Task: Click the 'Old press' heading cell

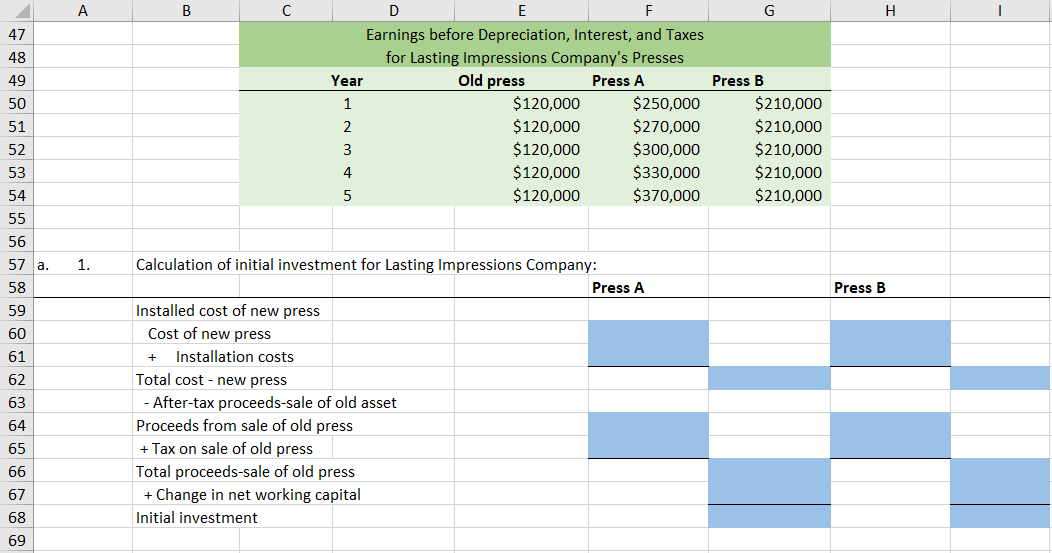Action: click(x=491, y=81)
